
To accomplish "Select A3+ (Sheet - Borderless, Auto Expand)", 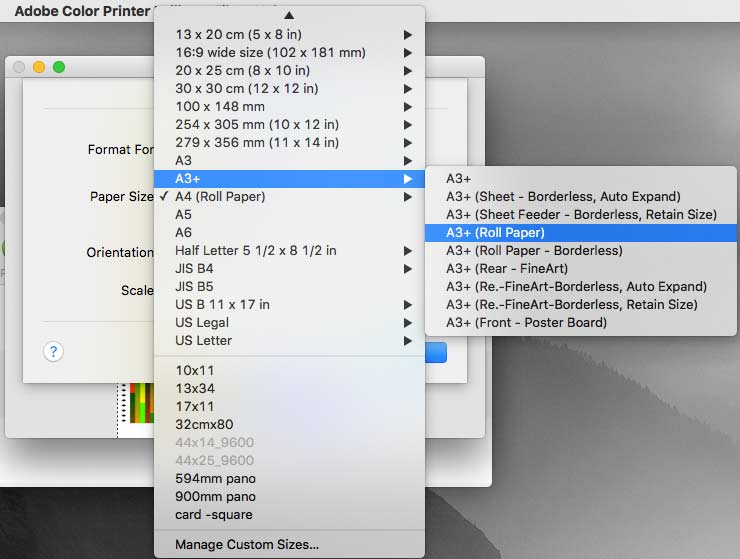I will pyautogui.click(x=580, y=197).
